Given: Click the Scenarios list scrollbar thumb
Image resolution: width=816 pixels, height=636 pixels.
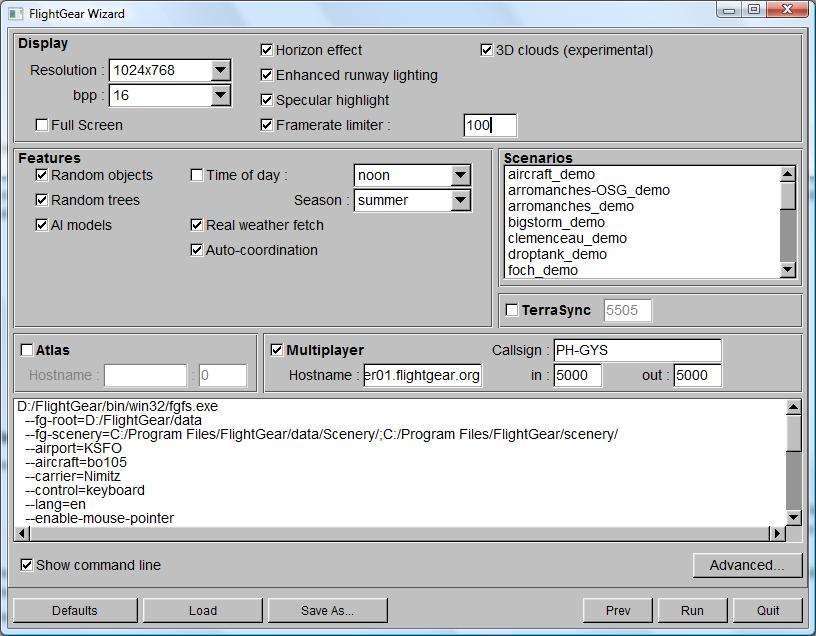Looking at the screenshot, I should (x=788, y=196).
